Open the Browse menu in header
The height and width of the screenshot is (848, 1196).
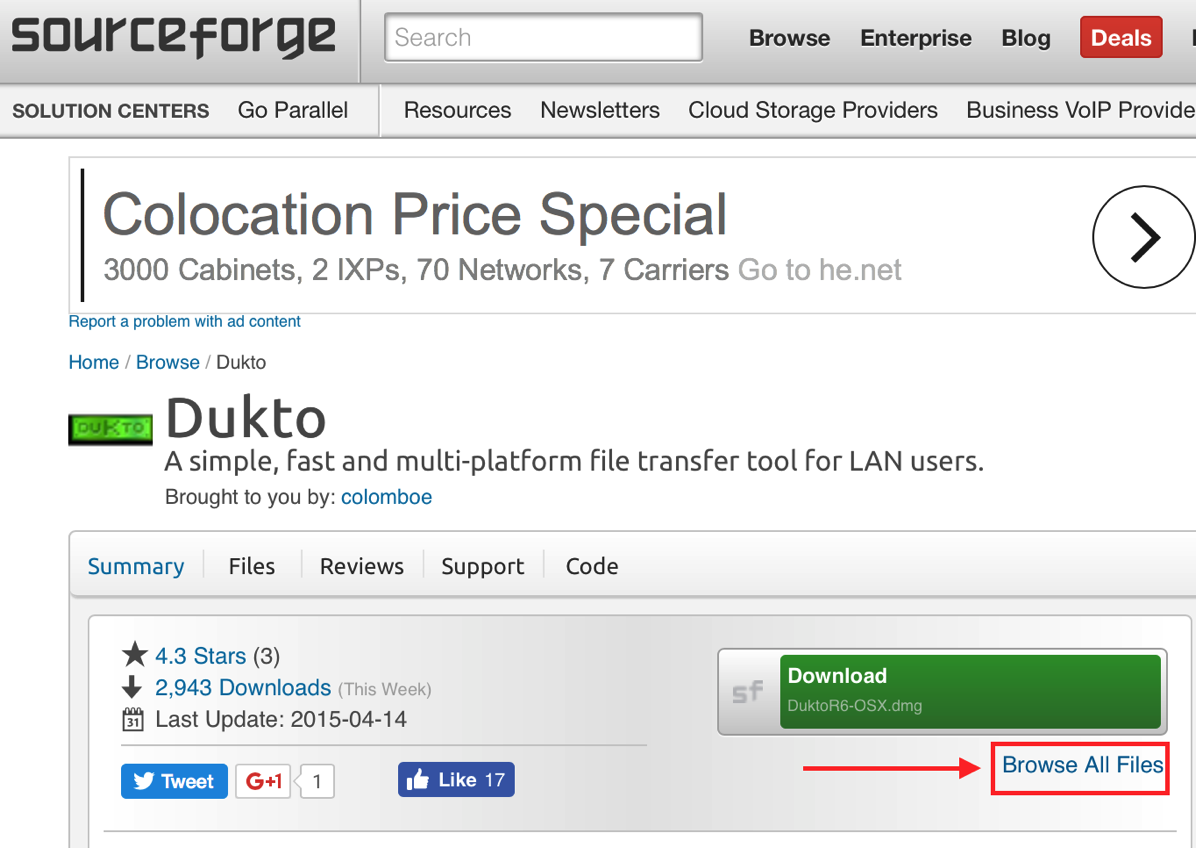click(x=789, y=38)
